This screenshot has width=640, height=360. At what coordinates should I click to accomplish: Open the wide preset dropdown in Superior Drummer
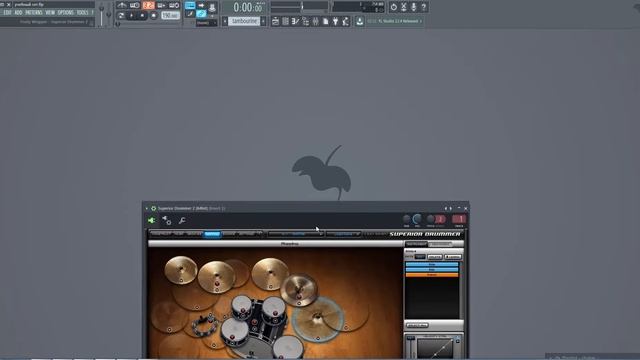tap(296, 234)
